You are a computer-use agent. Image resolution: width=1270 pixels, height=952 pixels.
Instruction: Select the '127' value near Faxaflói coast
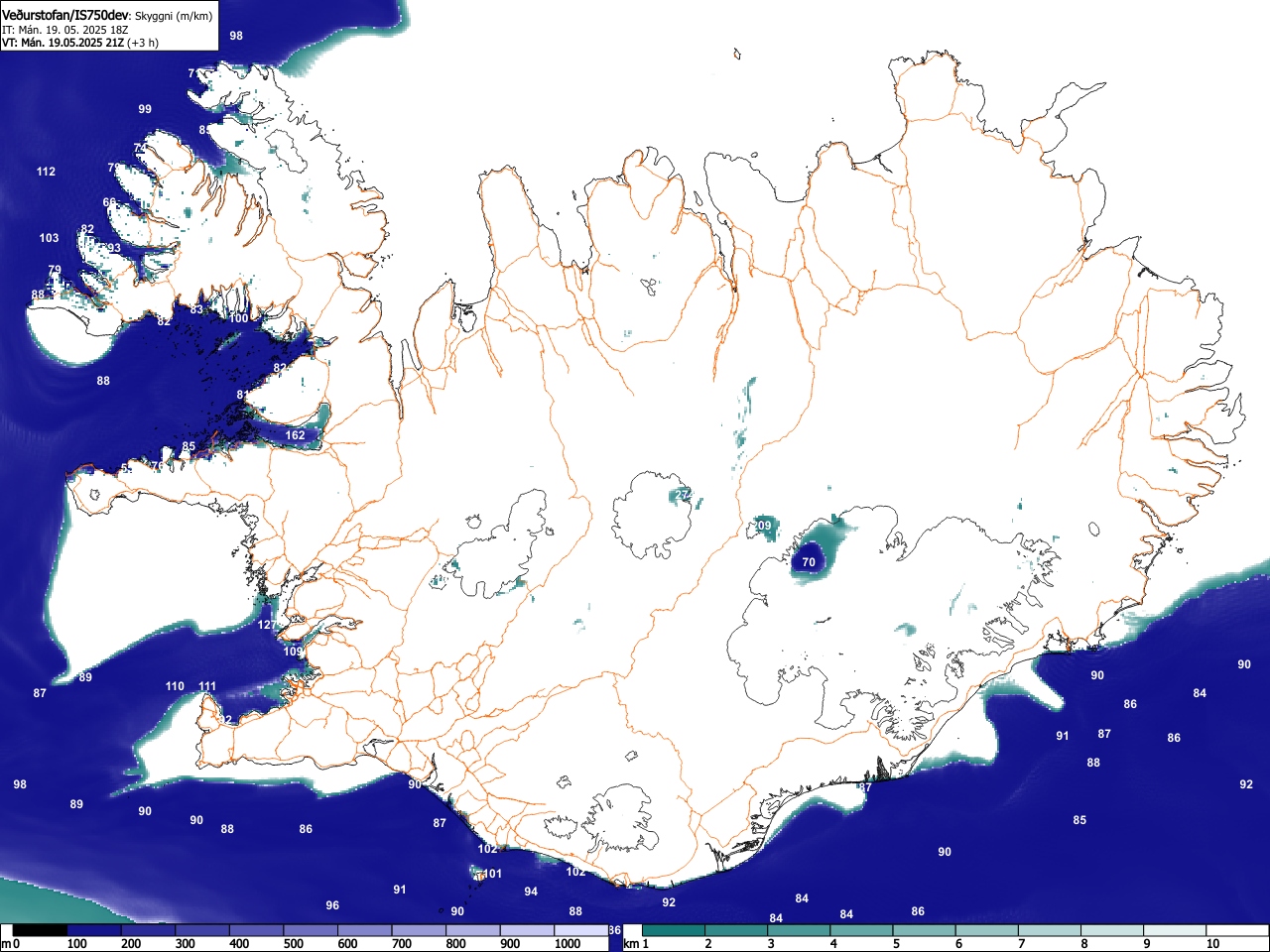click(x=267, y=625)
